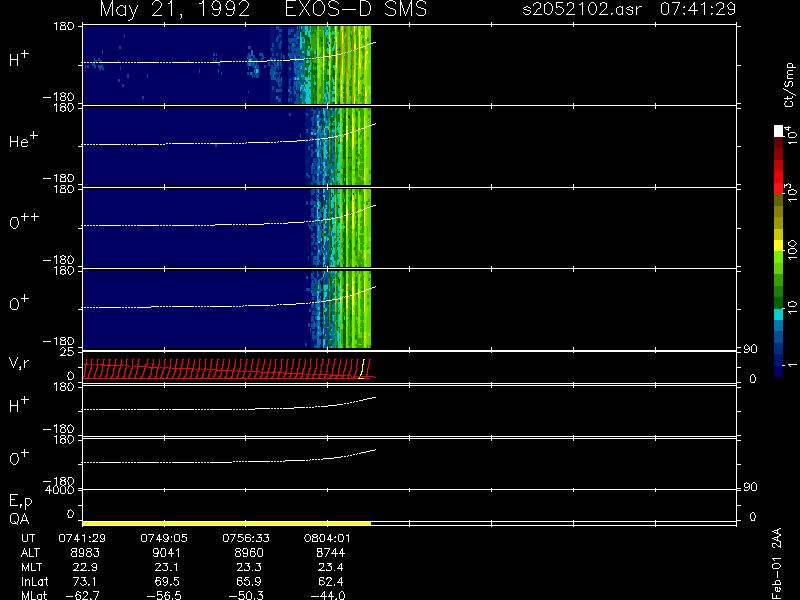Pick the yellow color bar segment
800x600 pixels.
(x=778, y=245)
